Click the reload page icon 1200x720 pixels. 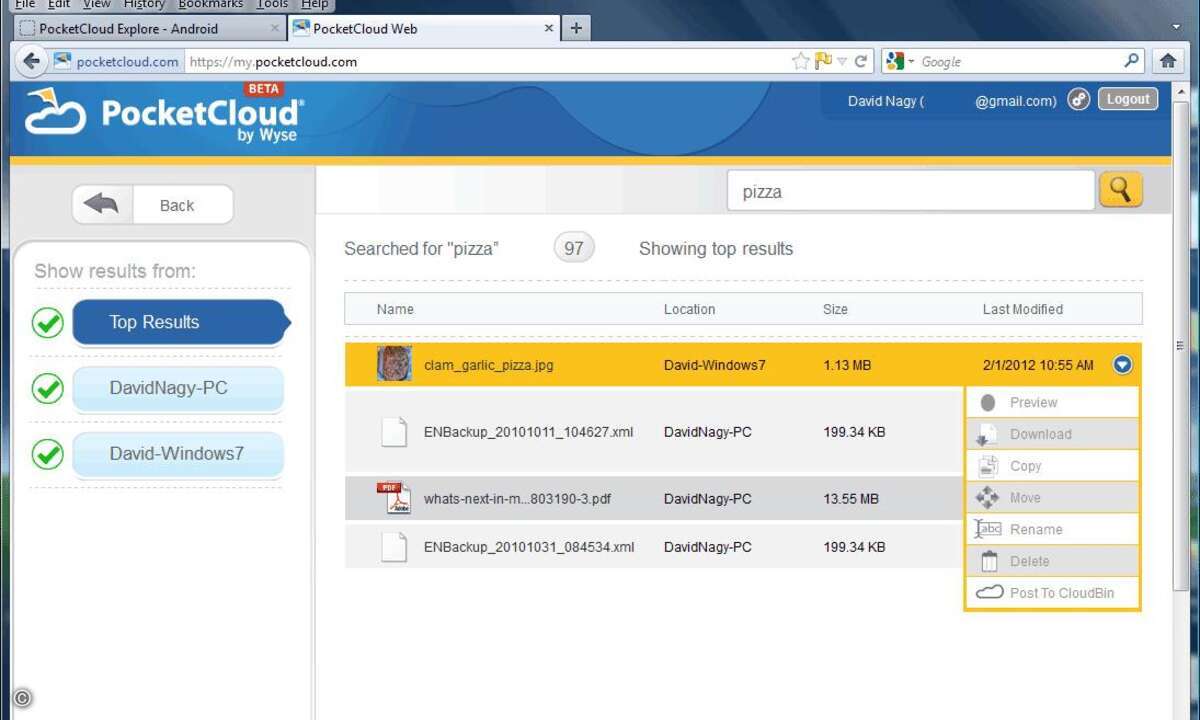pos(861,61)
